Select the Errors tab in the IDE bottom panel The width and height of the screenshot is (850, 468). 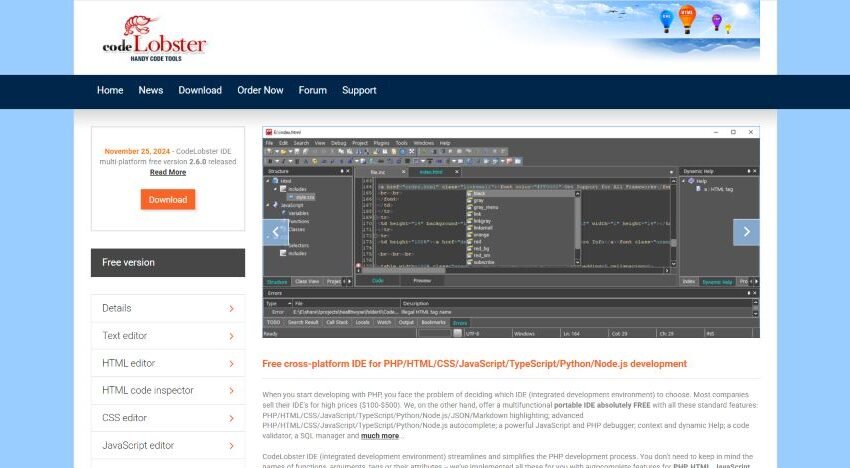tap(460, 323)
